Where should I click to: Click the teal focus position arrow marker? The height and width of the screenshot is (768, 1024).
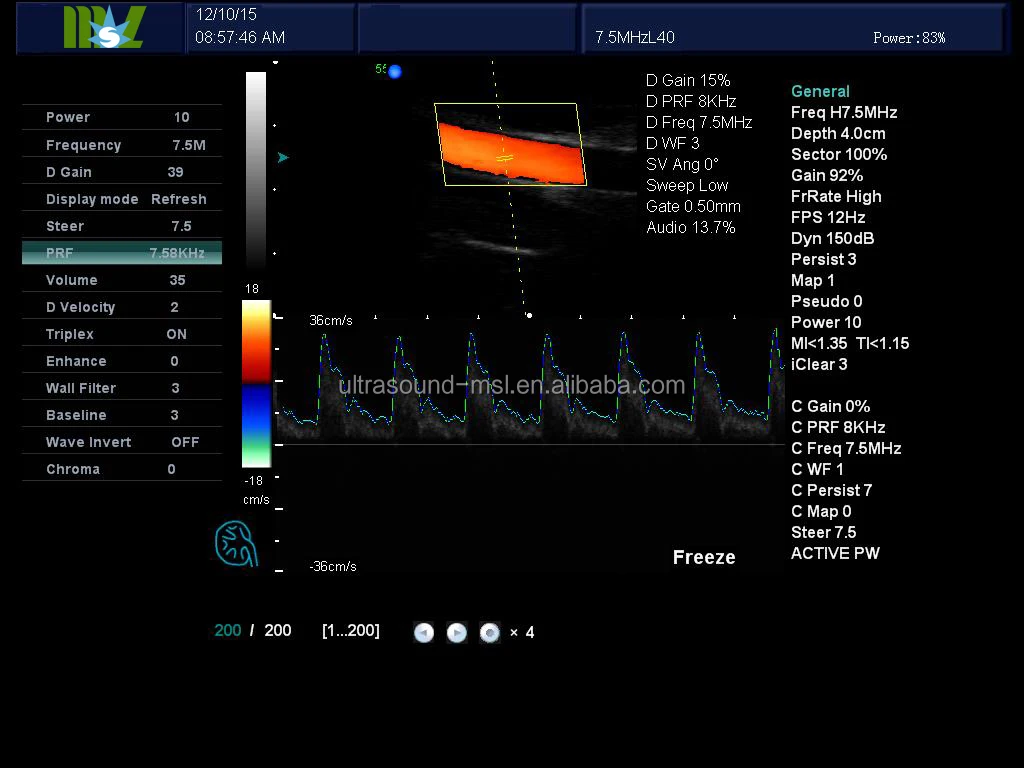coord(283,157)
